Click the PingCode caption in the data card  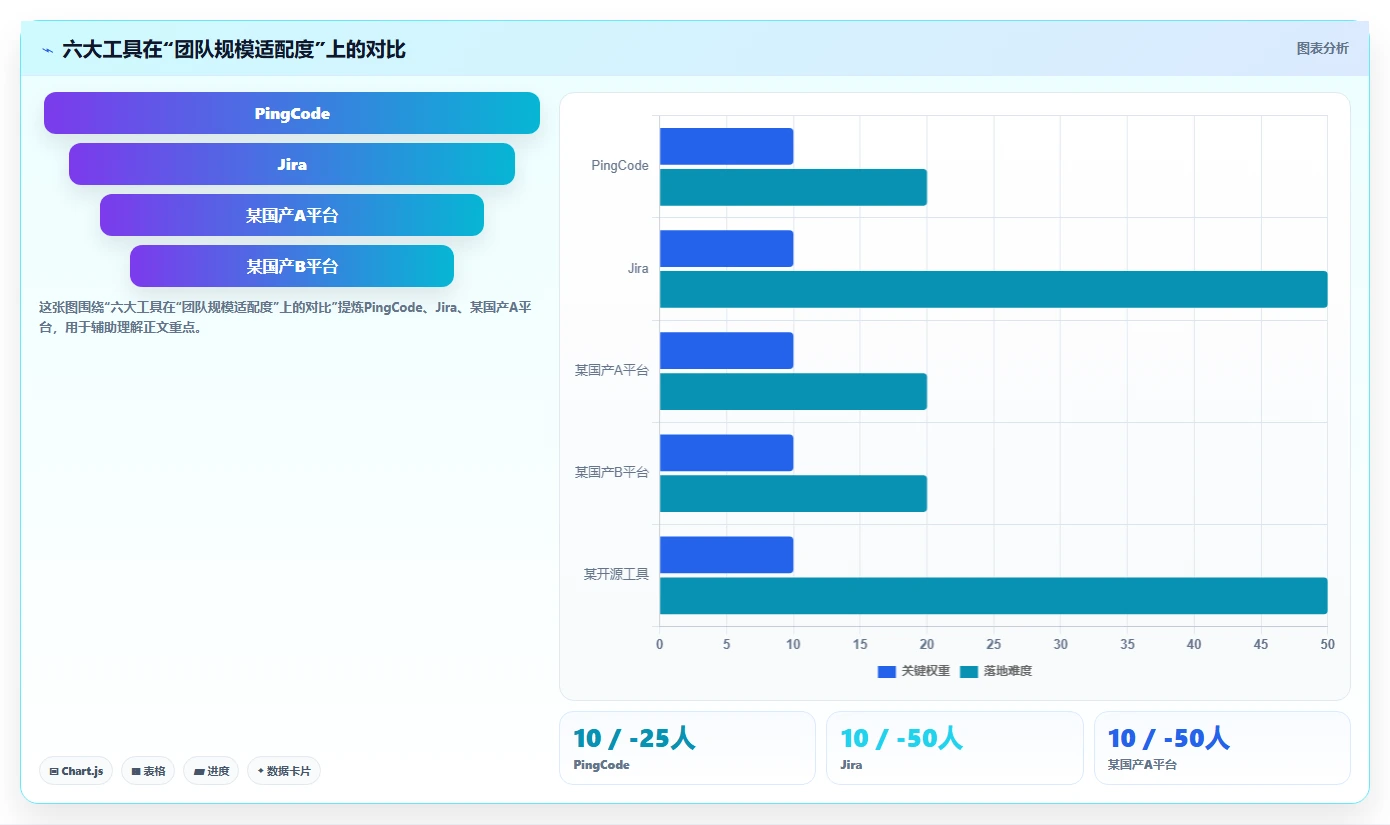[x=601, y=765]
